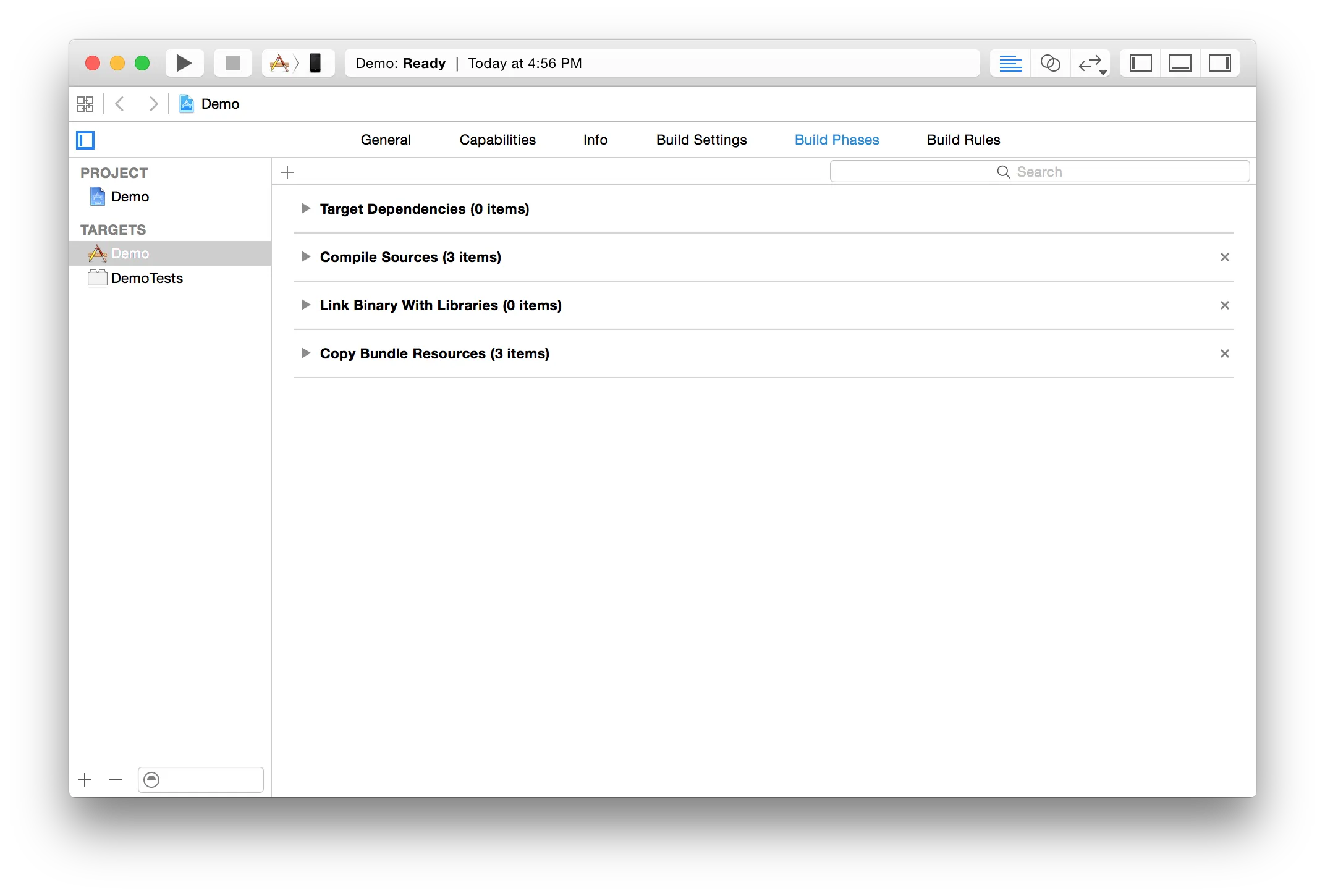Toggle the Utilities right panel

tap(1219, 63)
